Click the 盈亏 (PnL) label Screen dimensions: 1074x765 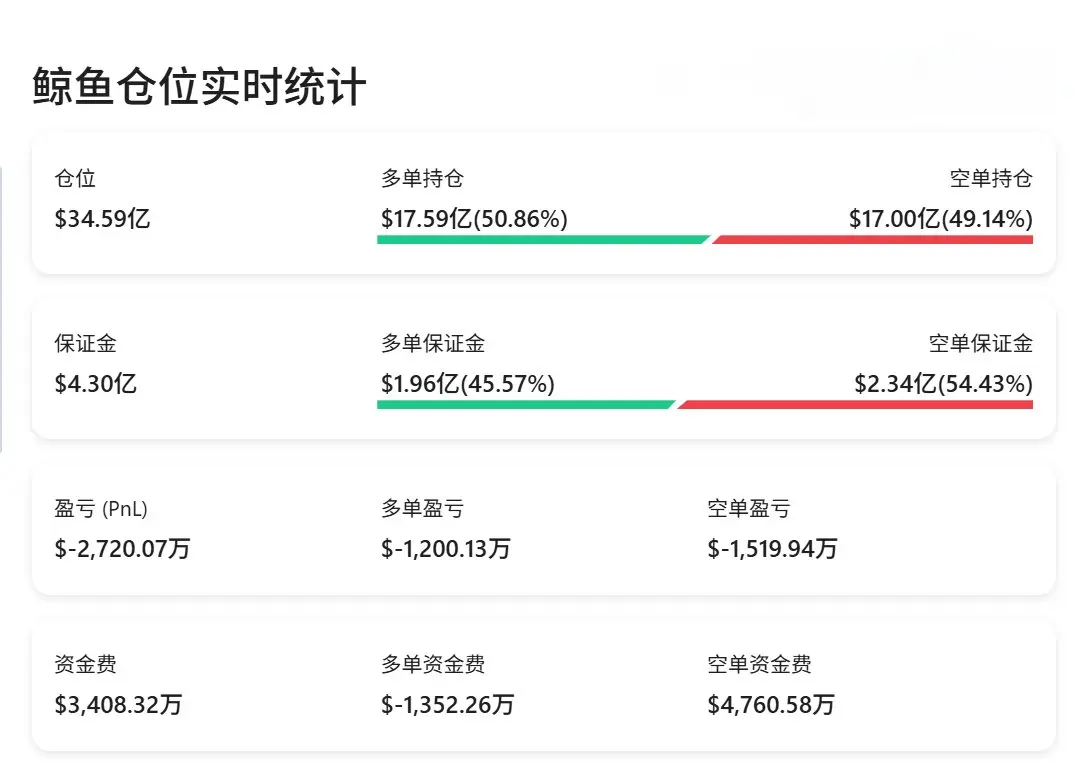click(x=101, y=509)
